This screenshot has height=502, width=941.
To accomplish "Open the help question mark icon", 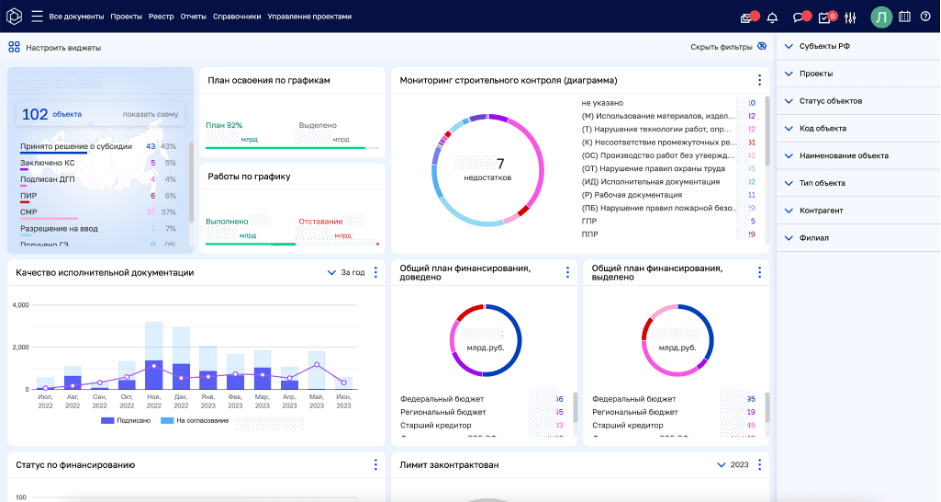I will click(x=925, y=17).
